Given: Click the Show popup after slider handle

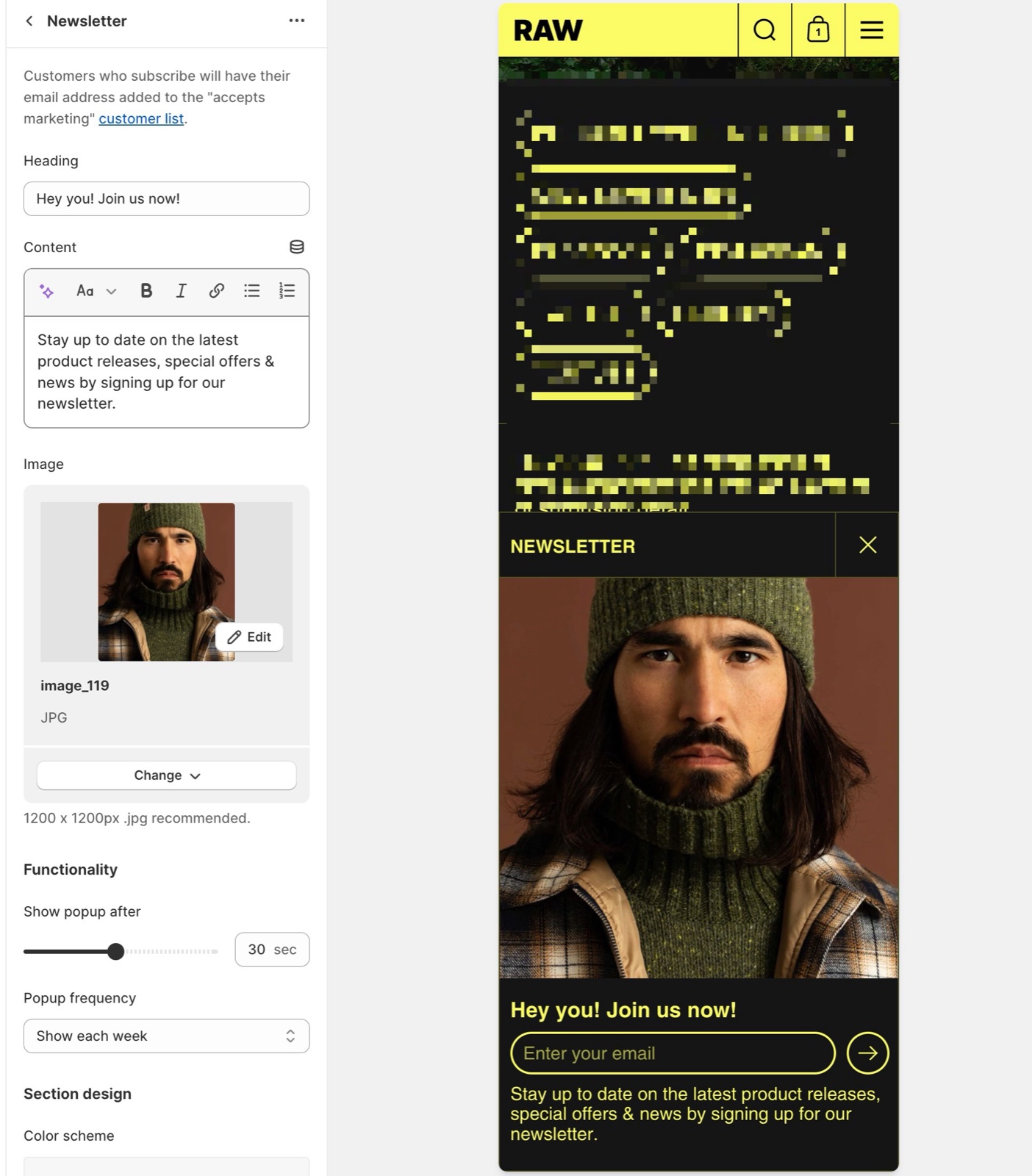Looking at the screenshot, I should 115,951.
